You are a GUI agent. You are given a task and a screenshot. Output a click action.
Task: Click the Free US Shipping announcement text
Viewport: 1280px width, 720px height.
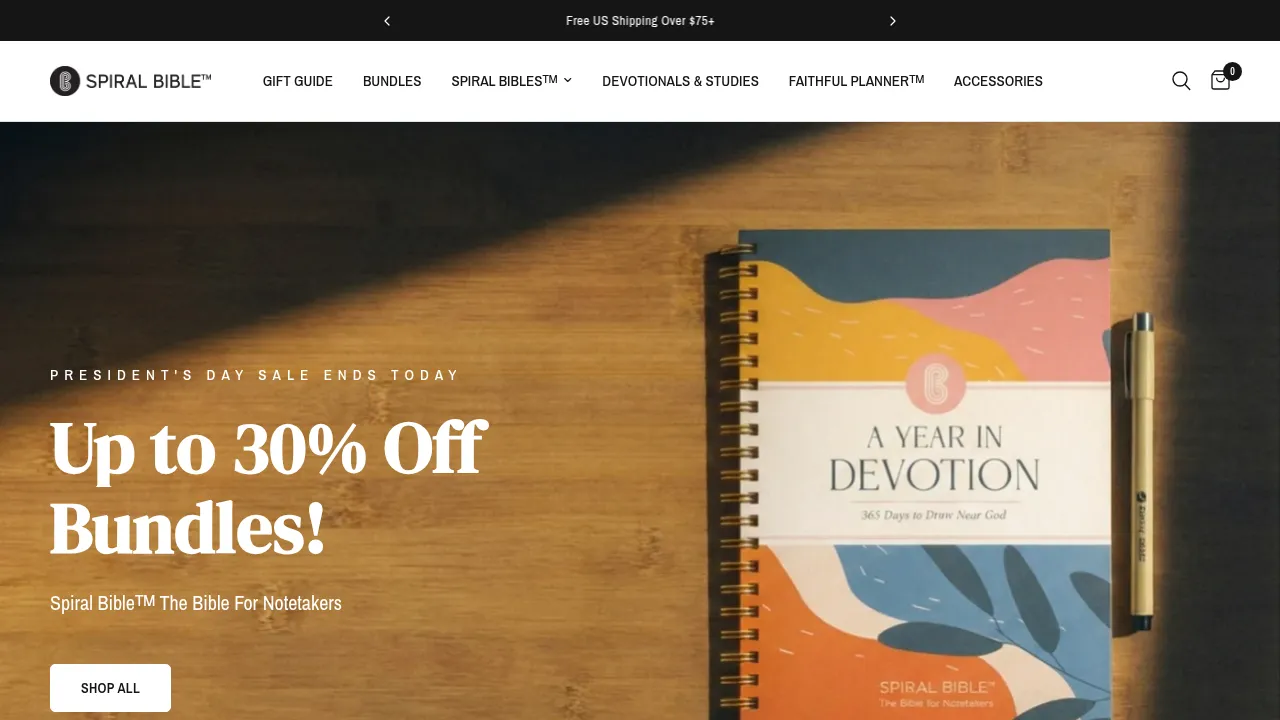click(x=640, y=21)
